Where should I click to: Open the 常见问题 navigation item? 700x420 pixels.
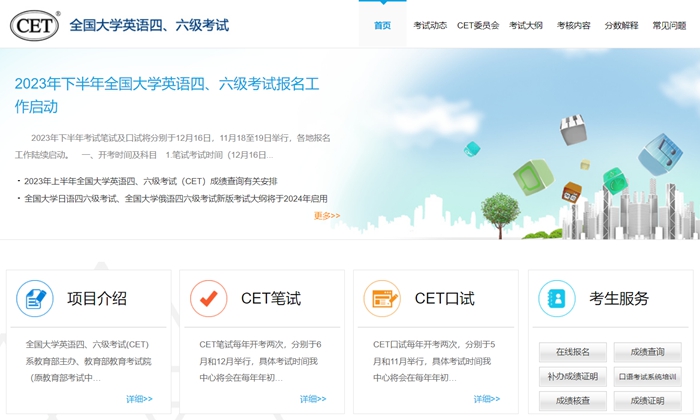(x=669, y=25)
